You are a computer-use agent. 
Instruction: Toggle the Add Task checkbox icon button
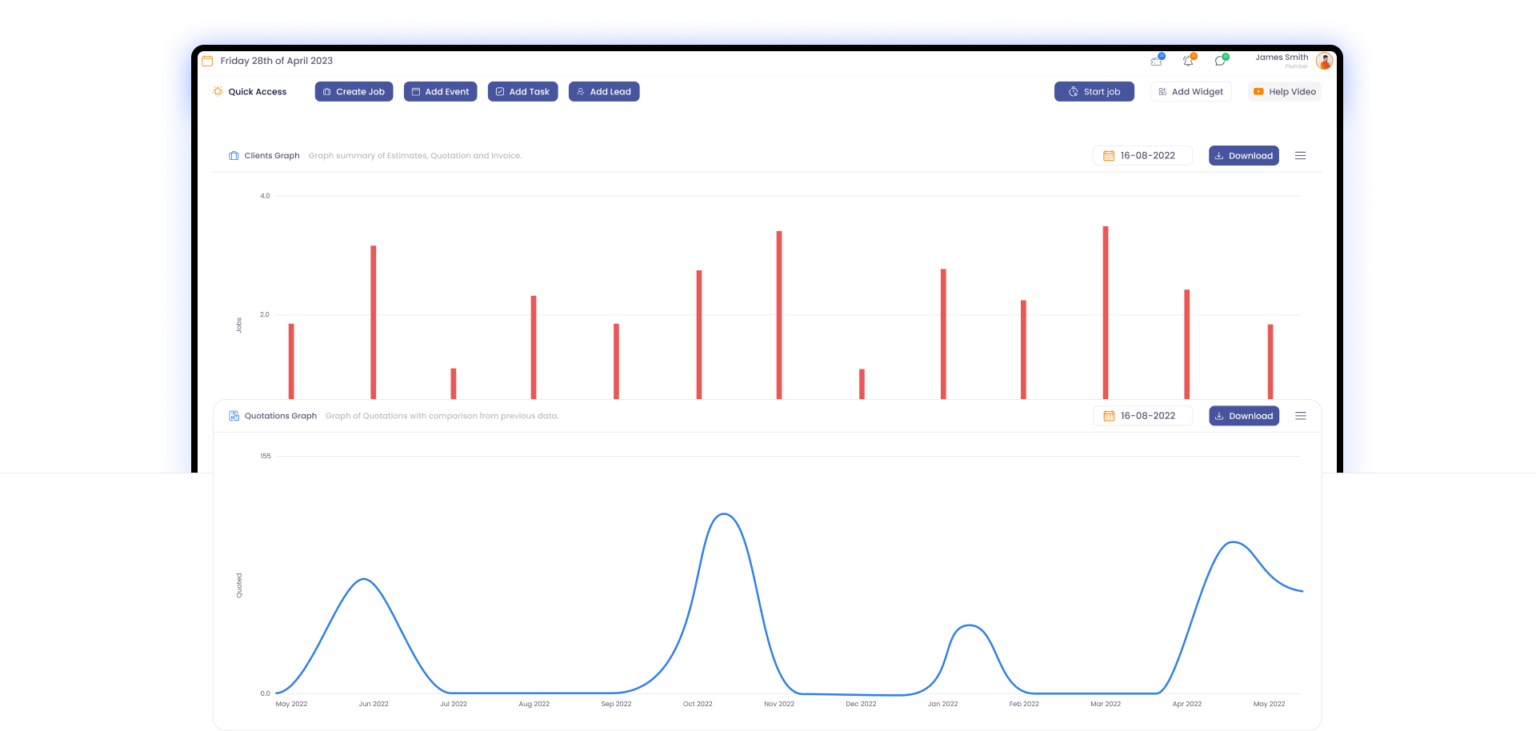498,91
